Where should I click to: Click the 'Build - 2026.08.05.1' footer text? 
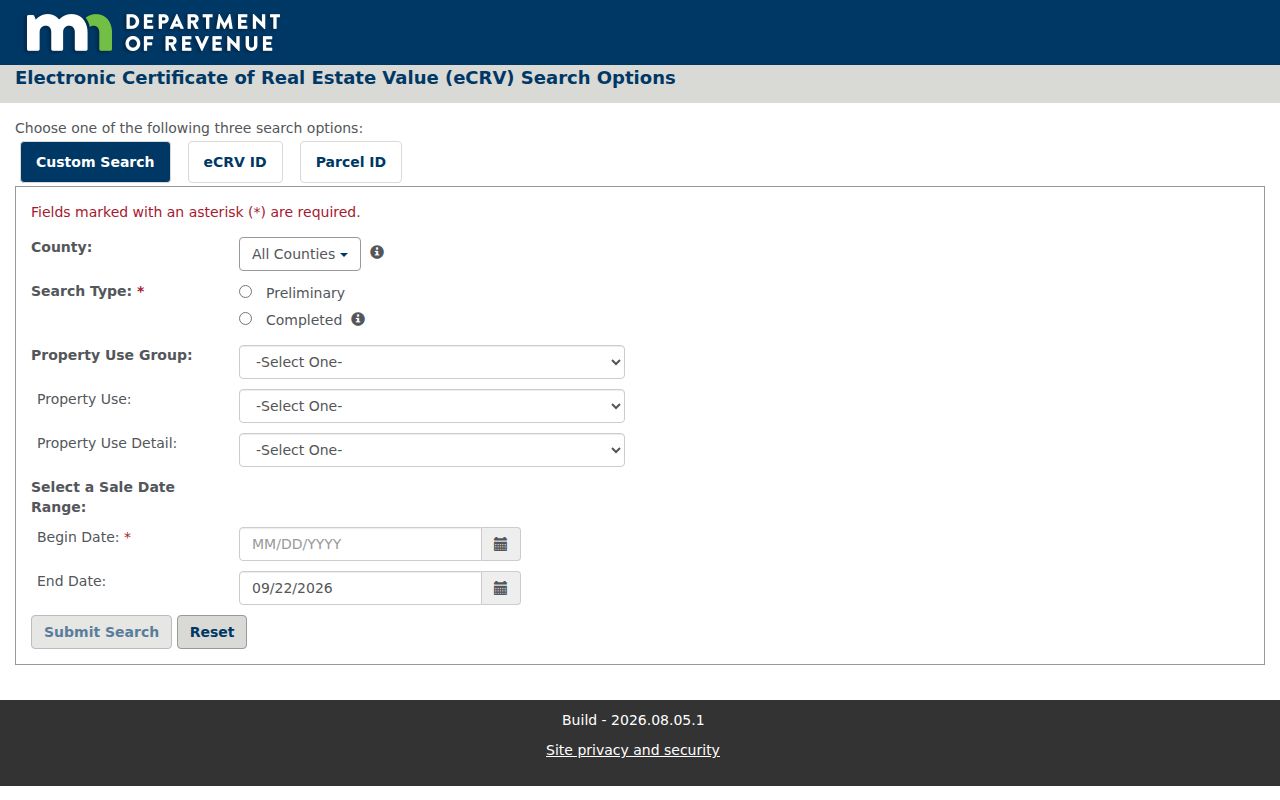pos(633,720)
